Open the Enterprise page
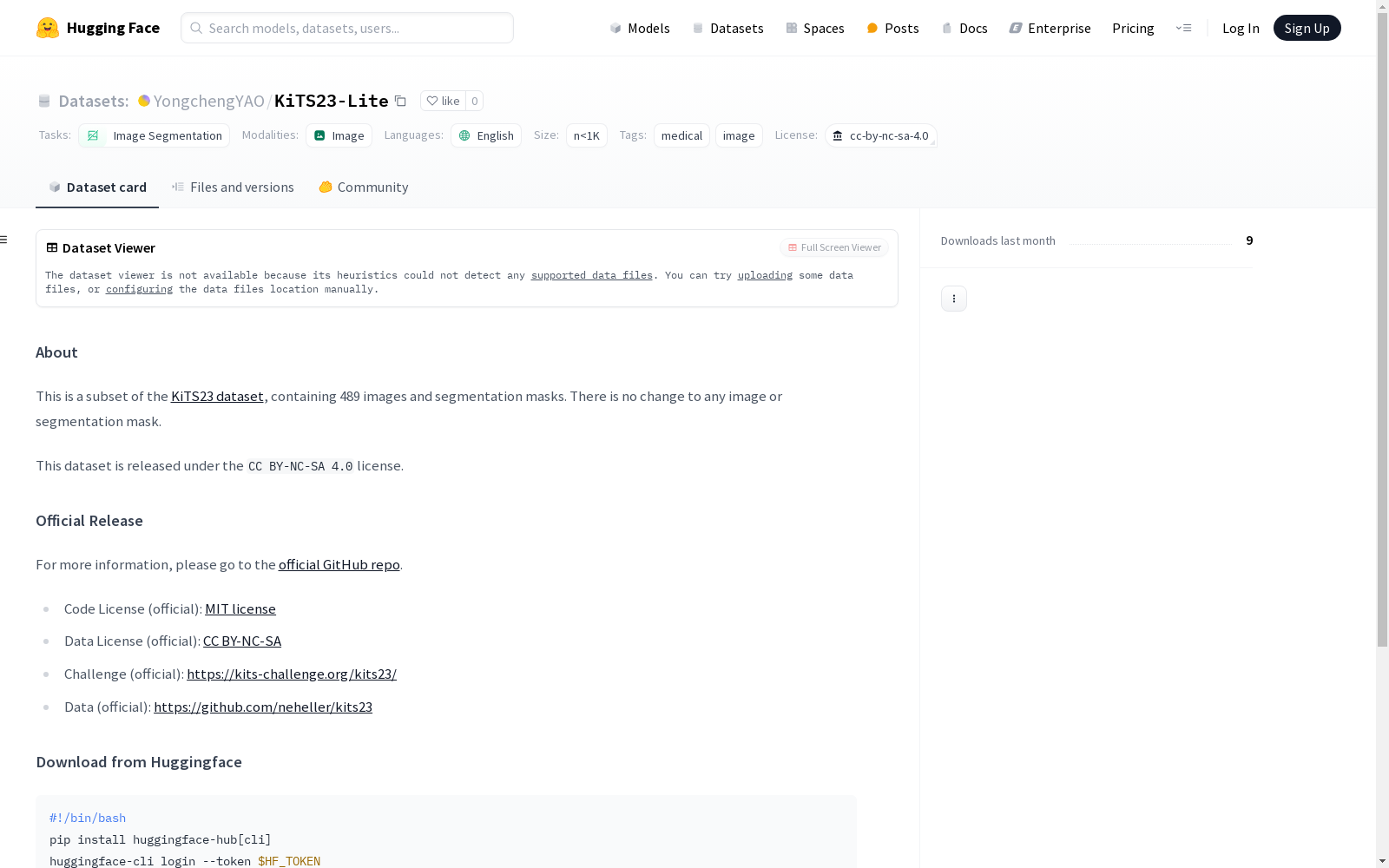The width and height of the screenshot is (1389, 868). (1050, 28)
